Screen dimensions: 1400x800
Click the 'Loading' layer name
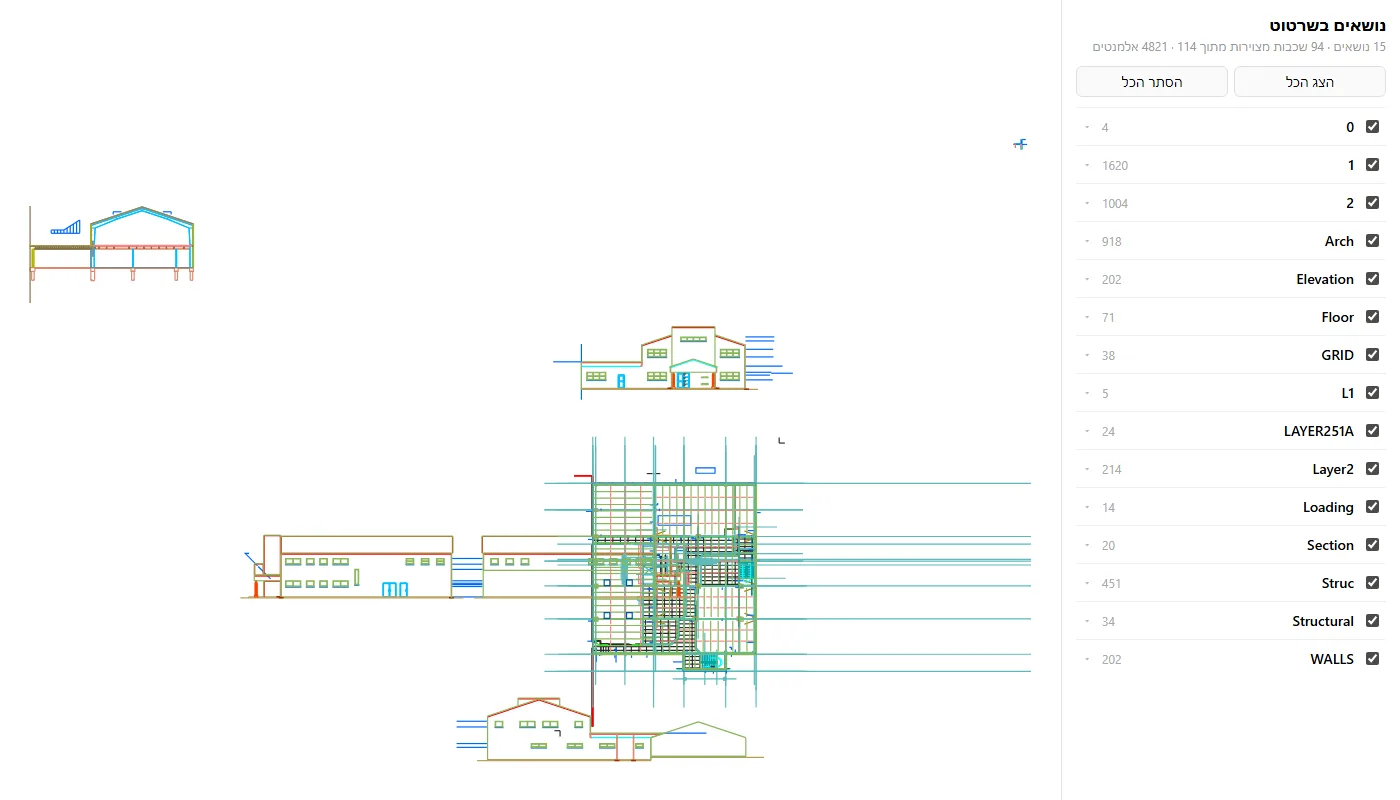(1328, 507)
